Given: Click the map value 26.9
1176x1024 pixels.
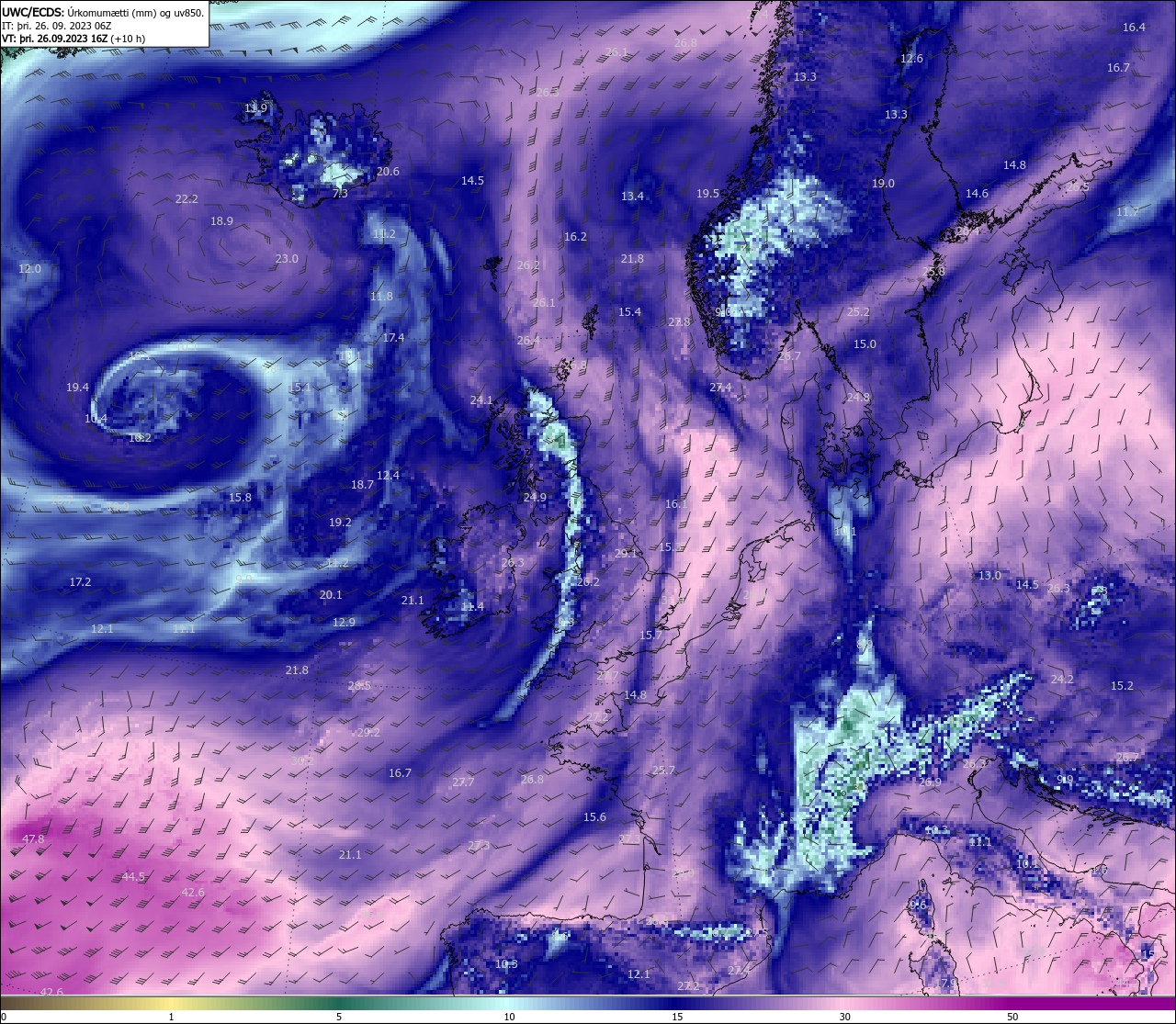Looking at the screenshot, I should tap(930, 782).
